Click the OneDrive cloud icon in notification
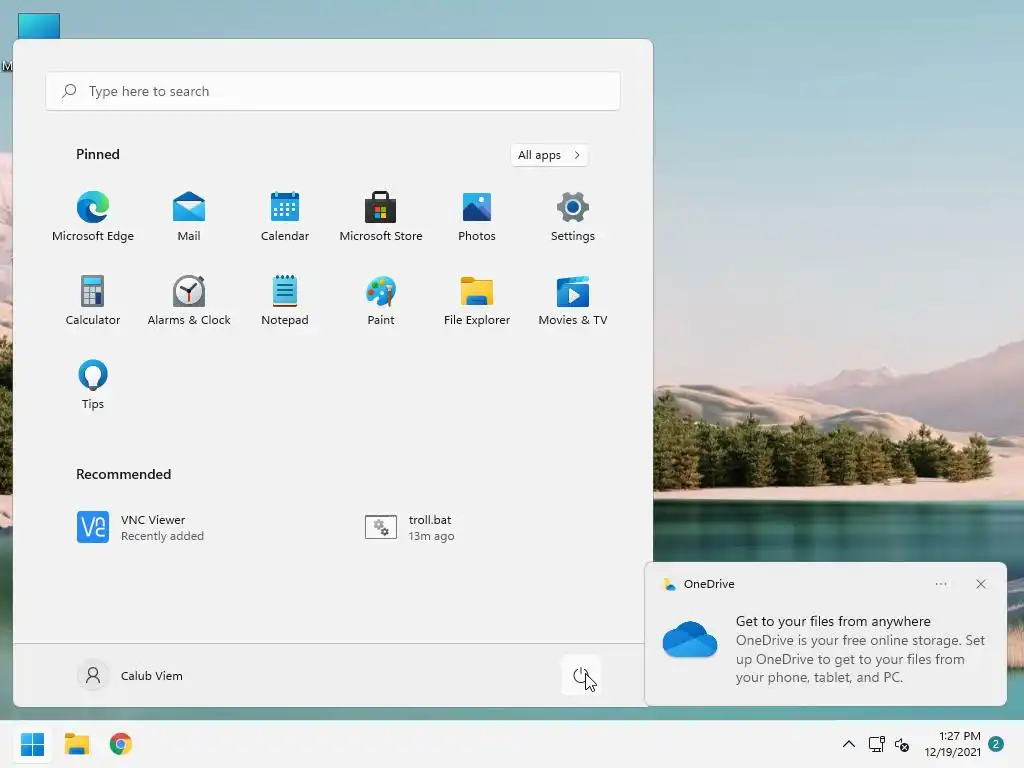The width and height of the screenshot is (1024, 768). [690, 639]
